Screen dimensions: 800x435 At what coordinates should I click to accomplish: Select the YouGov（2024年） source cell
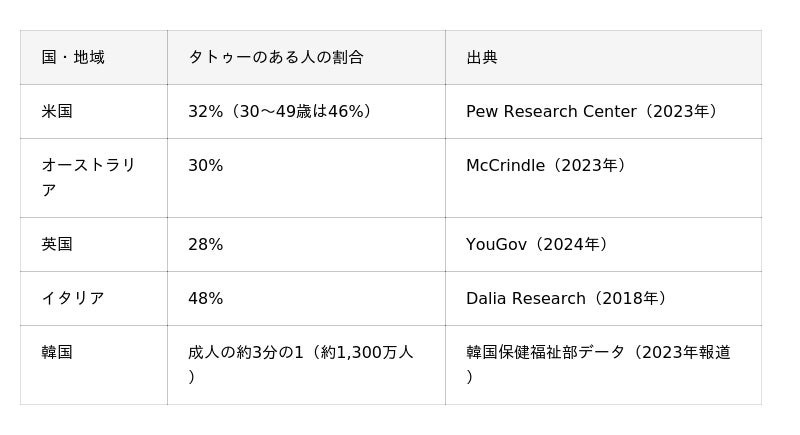pyautogui.click(x=604, y=244)
